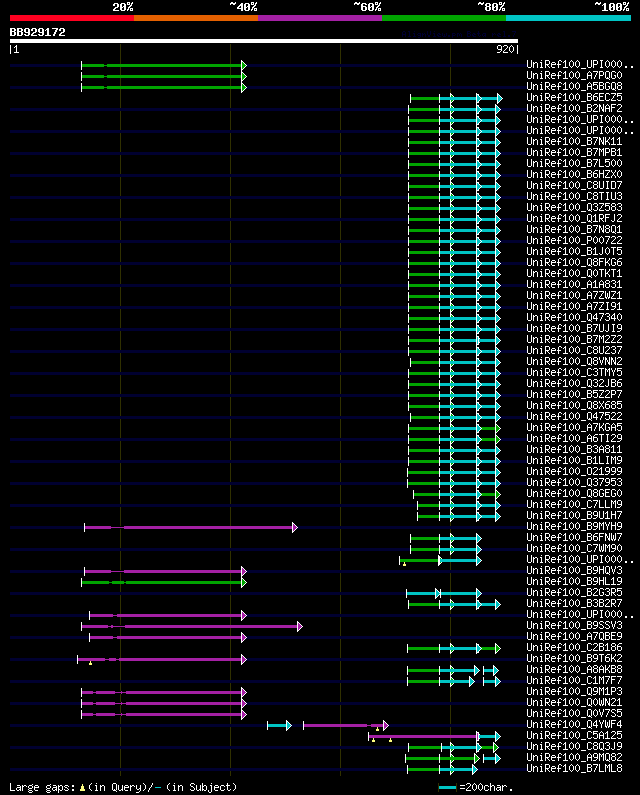Select the UniRef100_A7KGA5 label
The width and height of the screenshot is (640, 795).
574,427
